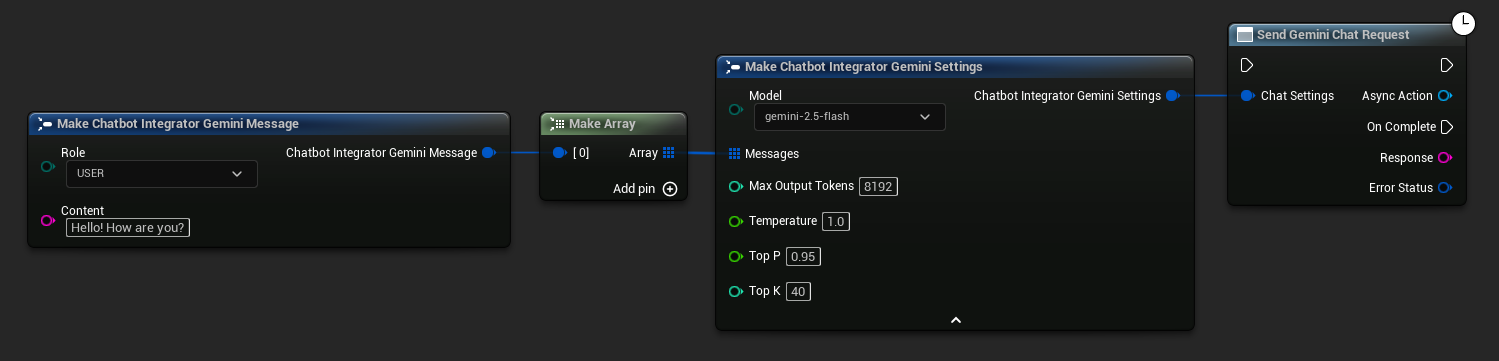Click the Error Status output pin
The width and height of the screenshot is (1499, 361).
1444,187
